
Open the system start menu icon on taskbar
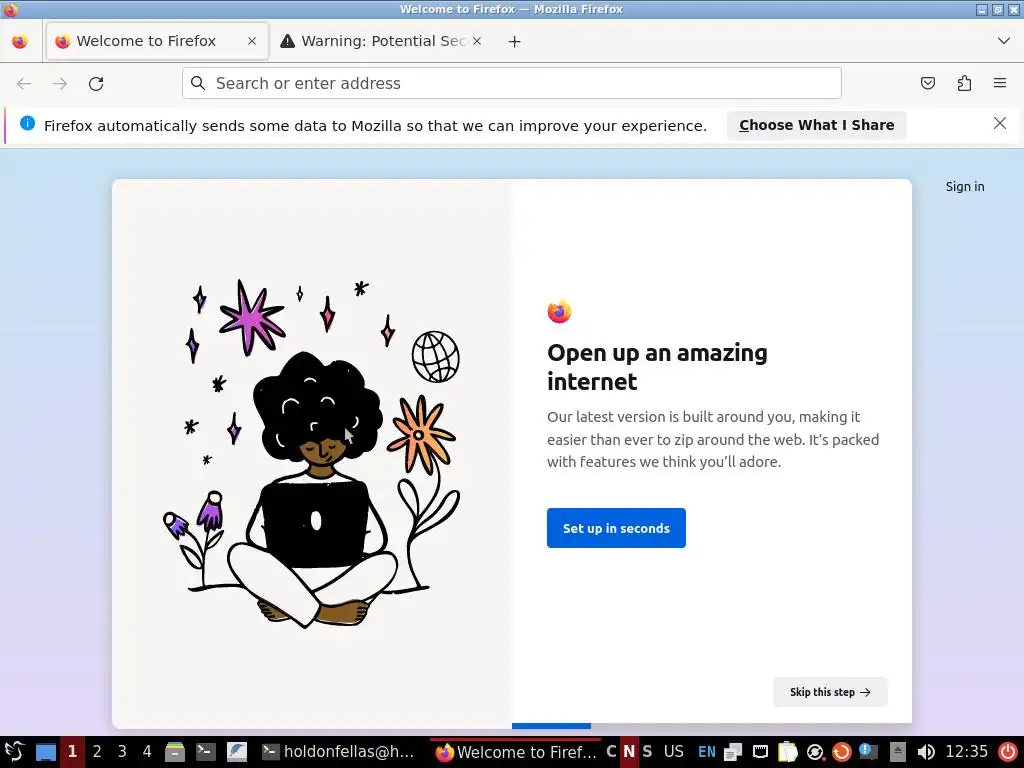(14, 752)
